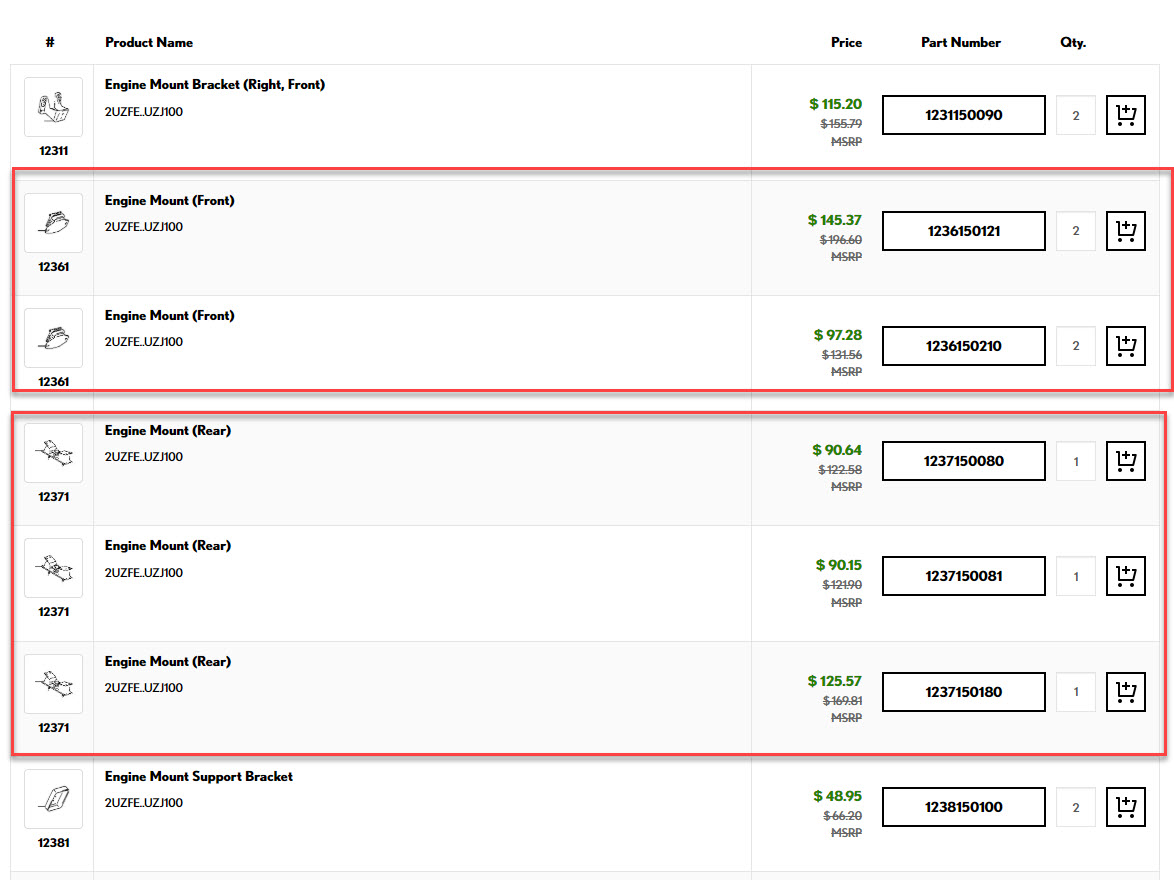Add part 1237150080 to cart
This screenshot has height=880, width=1174.
coord(1125,461)
